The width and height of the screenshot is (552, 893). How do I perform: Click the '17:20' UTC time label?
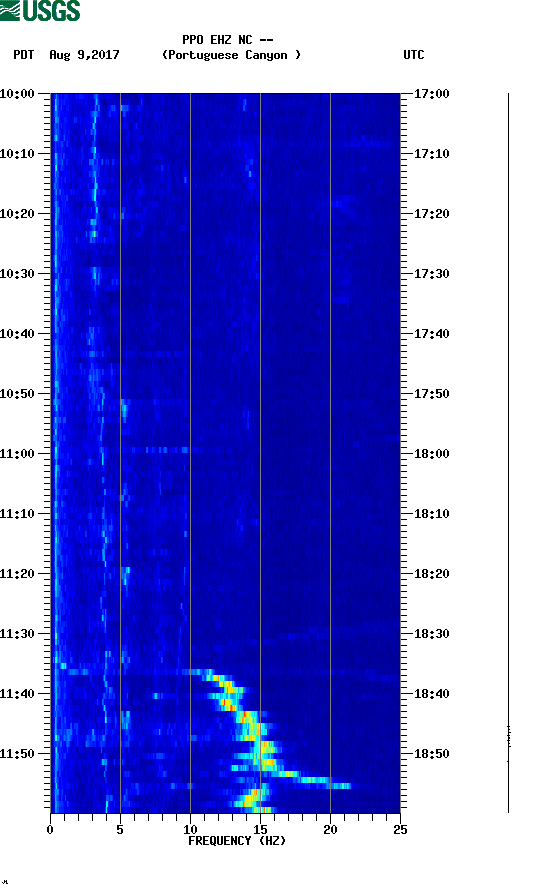tap(431, 214)
